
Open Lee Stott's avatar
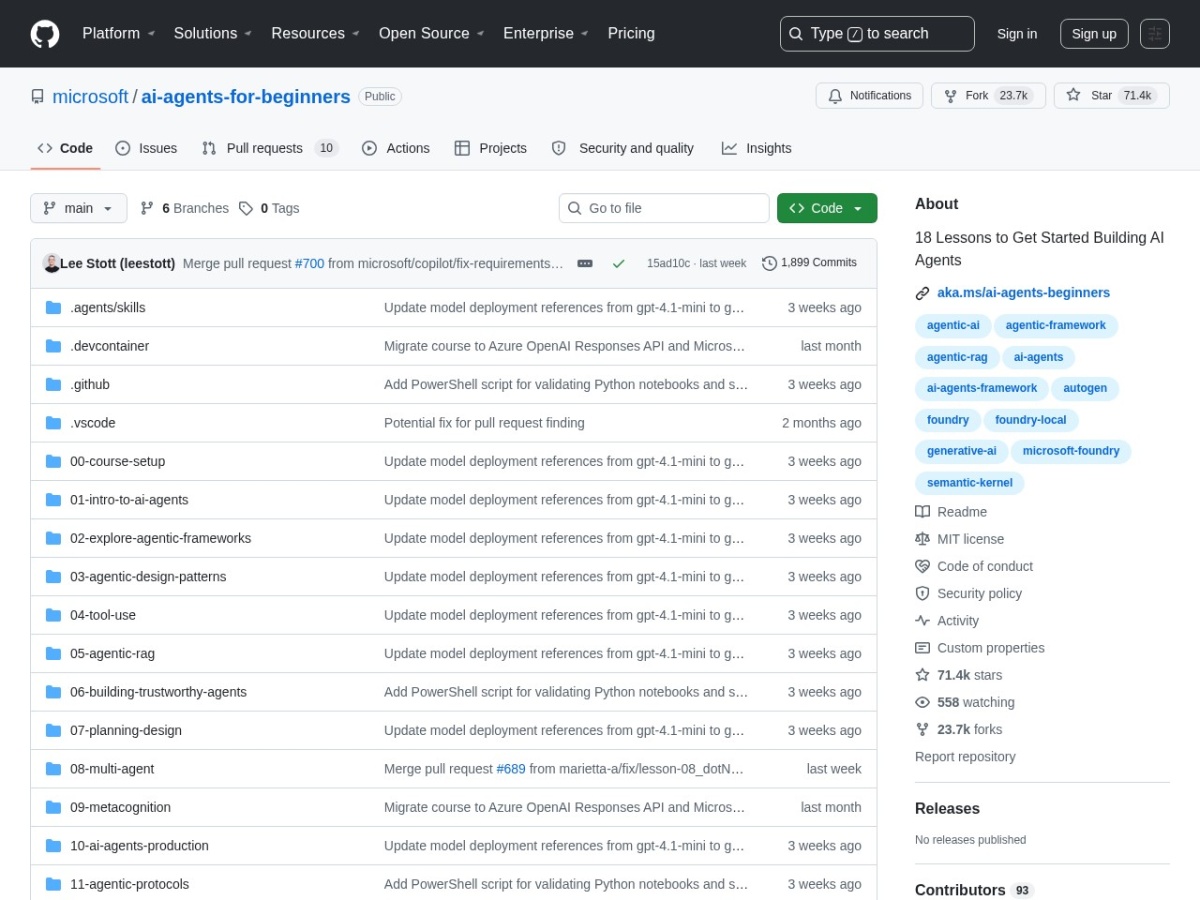pos(51,263)
